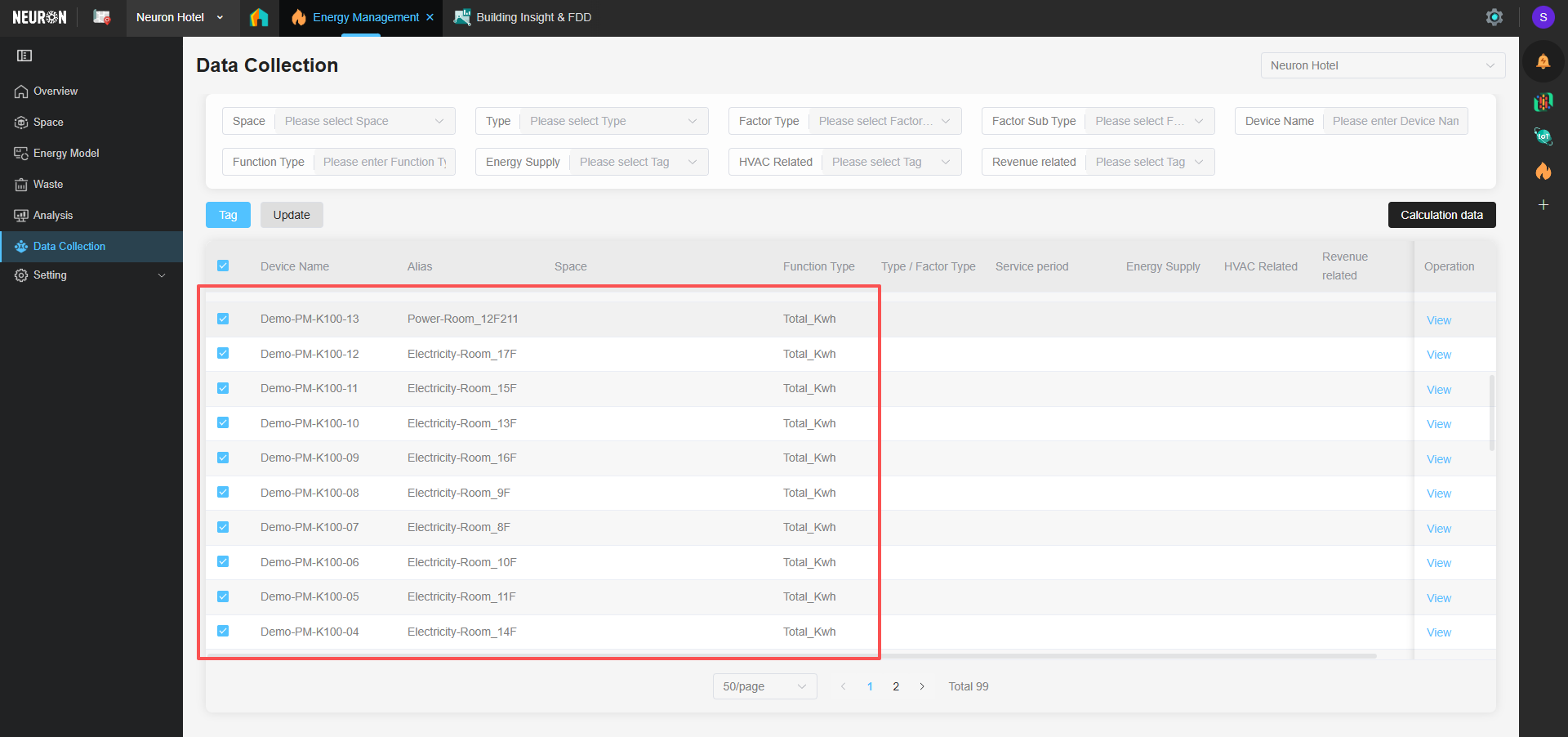Open the Space filter dropdown

tap(363, 121)
